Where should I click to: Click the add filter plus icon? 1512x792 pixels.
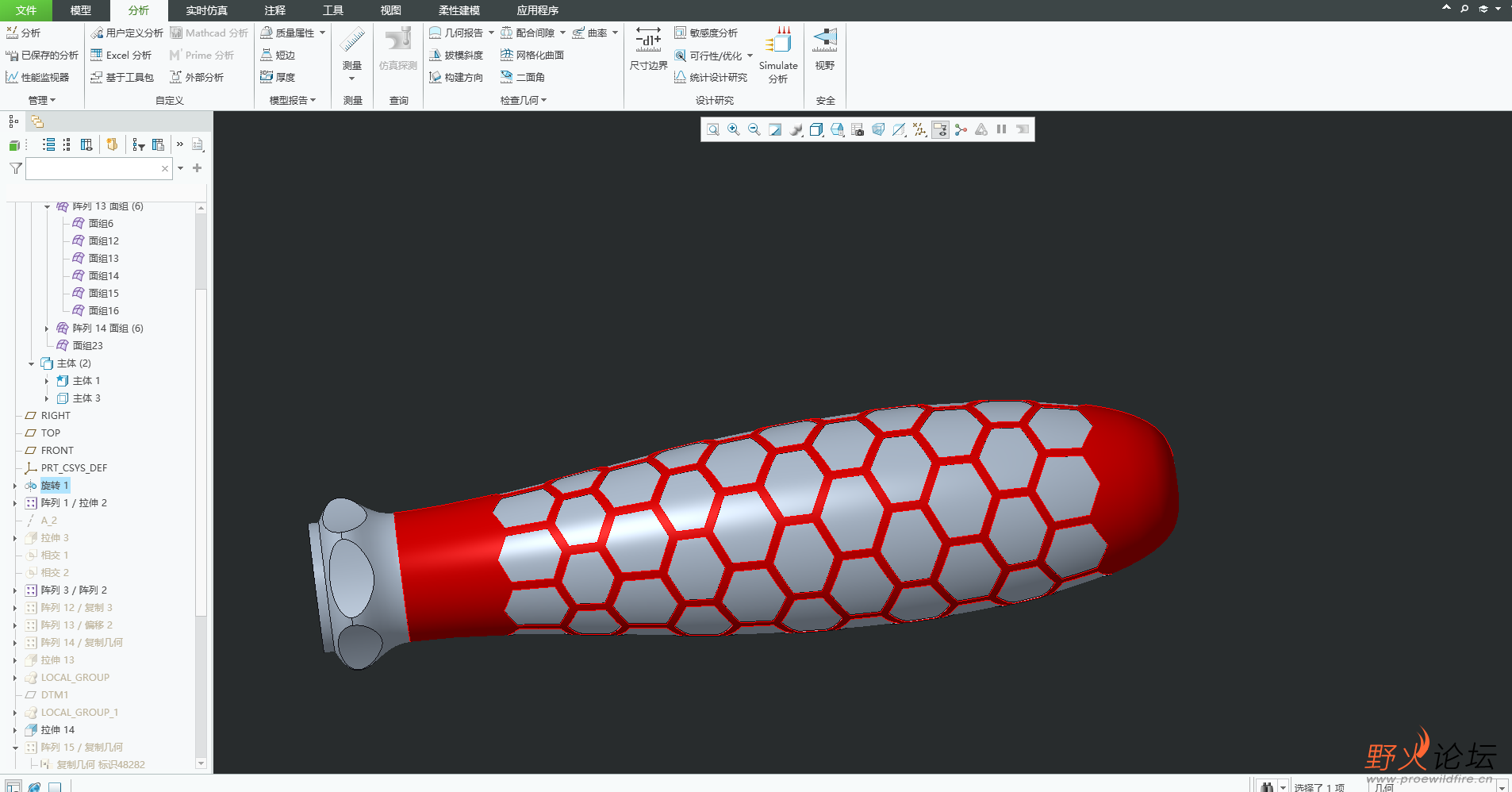point(198,168)
